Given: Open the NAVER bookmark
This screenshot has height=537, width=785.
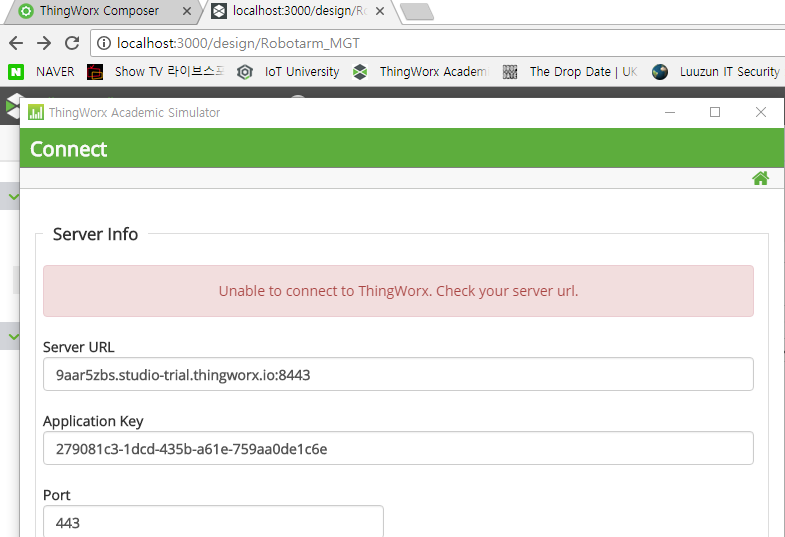Looking at the screenshot, I should (42, 72).
